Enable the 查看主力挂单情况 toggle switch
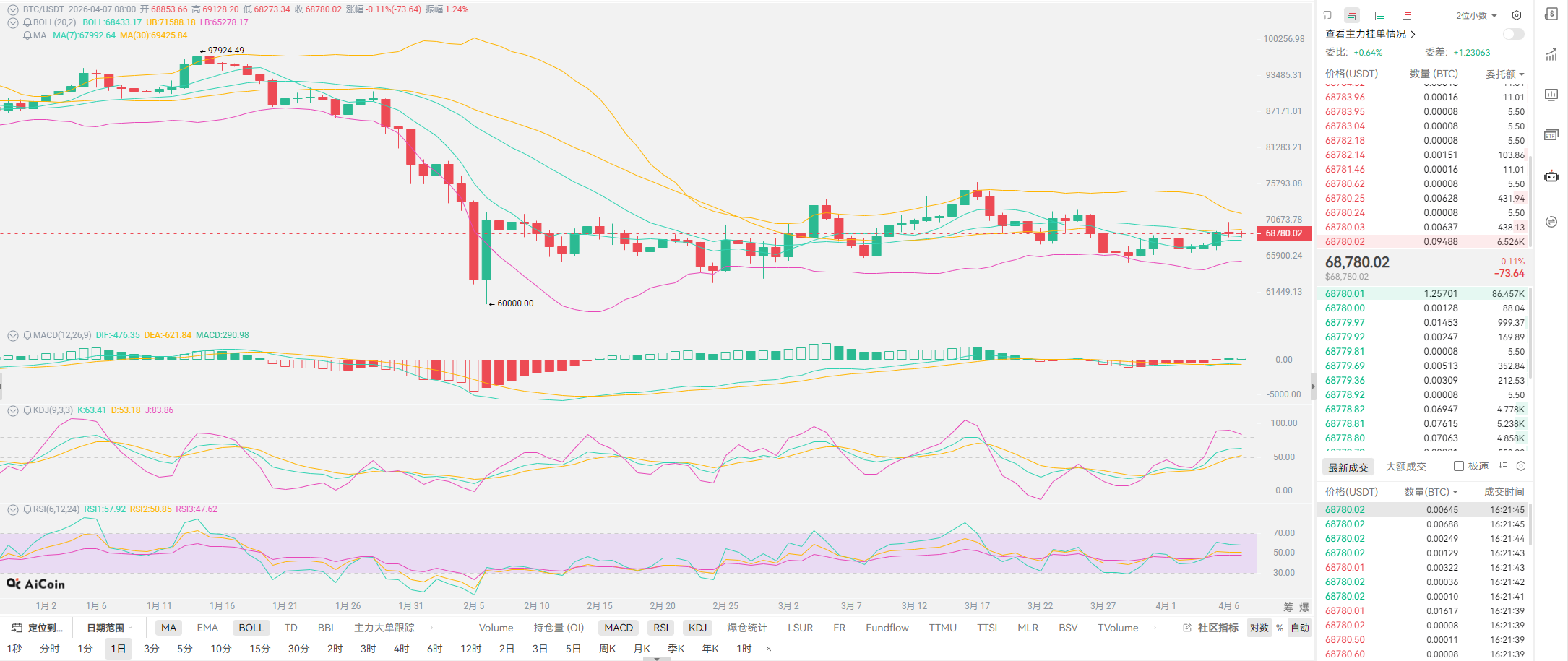The height and width of the screenshot is (661, 1568). tap(1513, 34)
